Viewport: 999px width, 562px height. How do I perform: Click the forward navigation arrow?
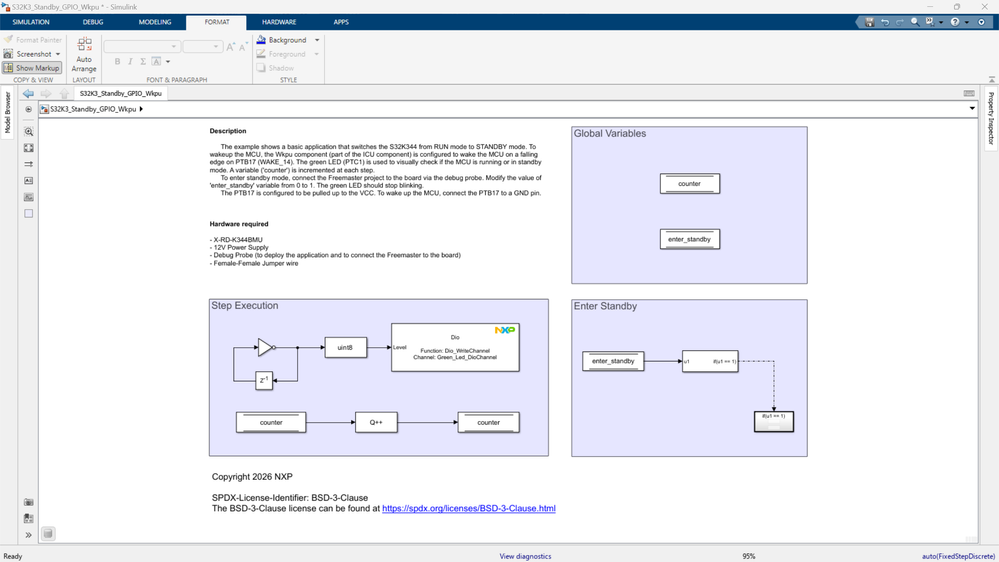point(46,93)
